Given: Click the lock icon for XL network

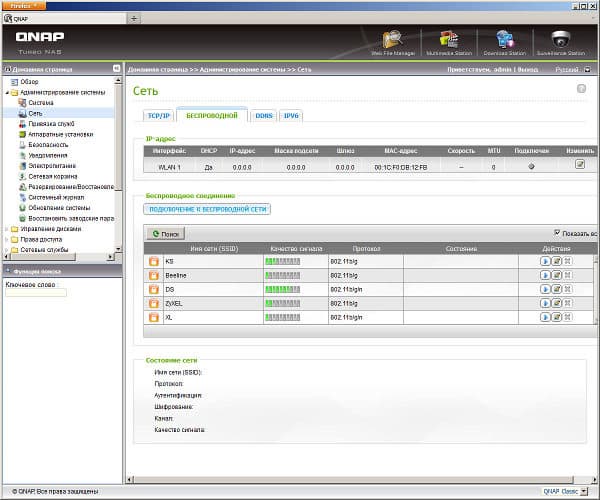Looking at the screenshot, I should tap(153, 318).
